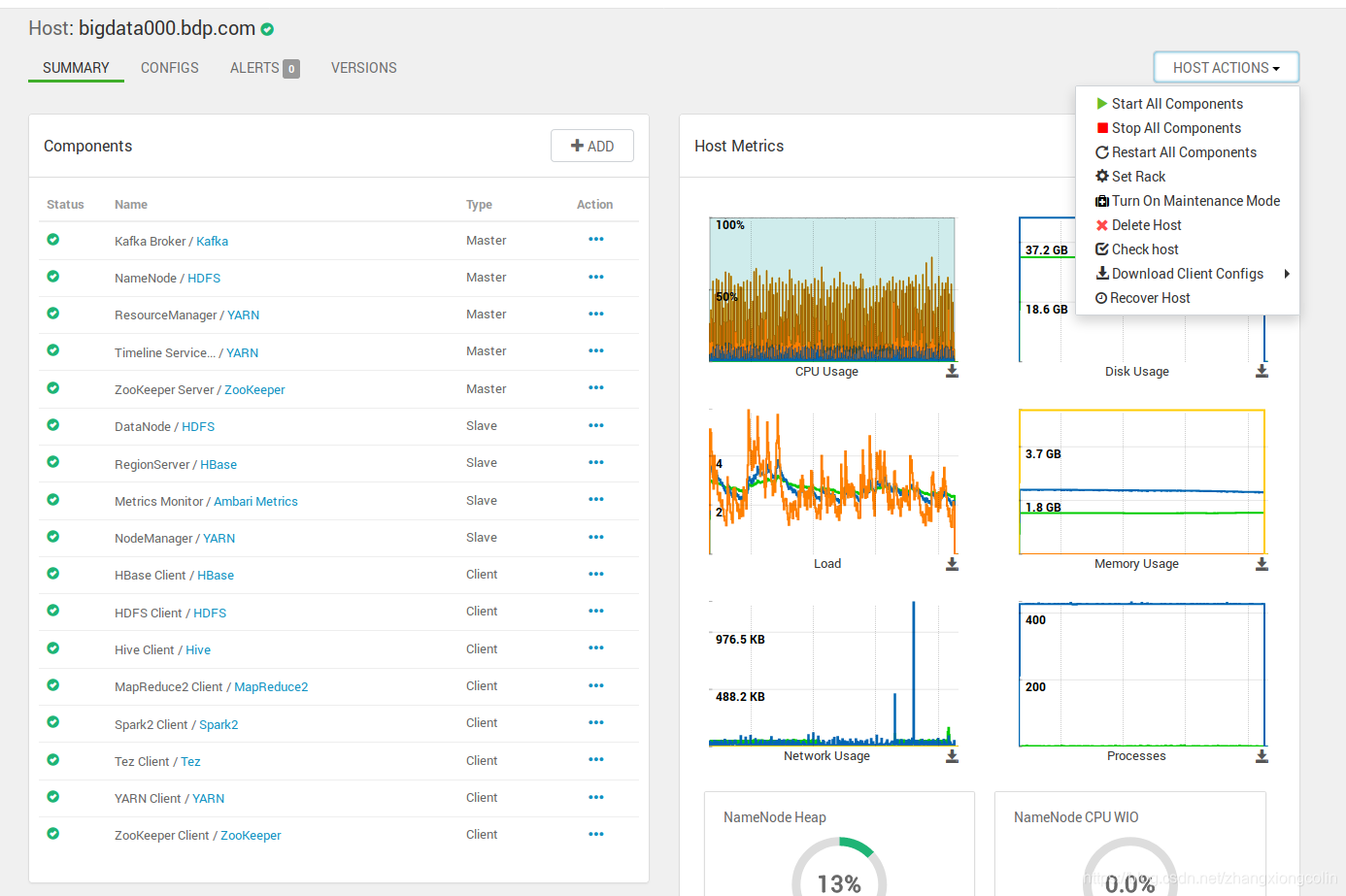This screenshot has width=1346, height=896.
Task: Open the NameNode action menu dots
Action: (x=596, y=277)
